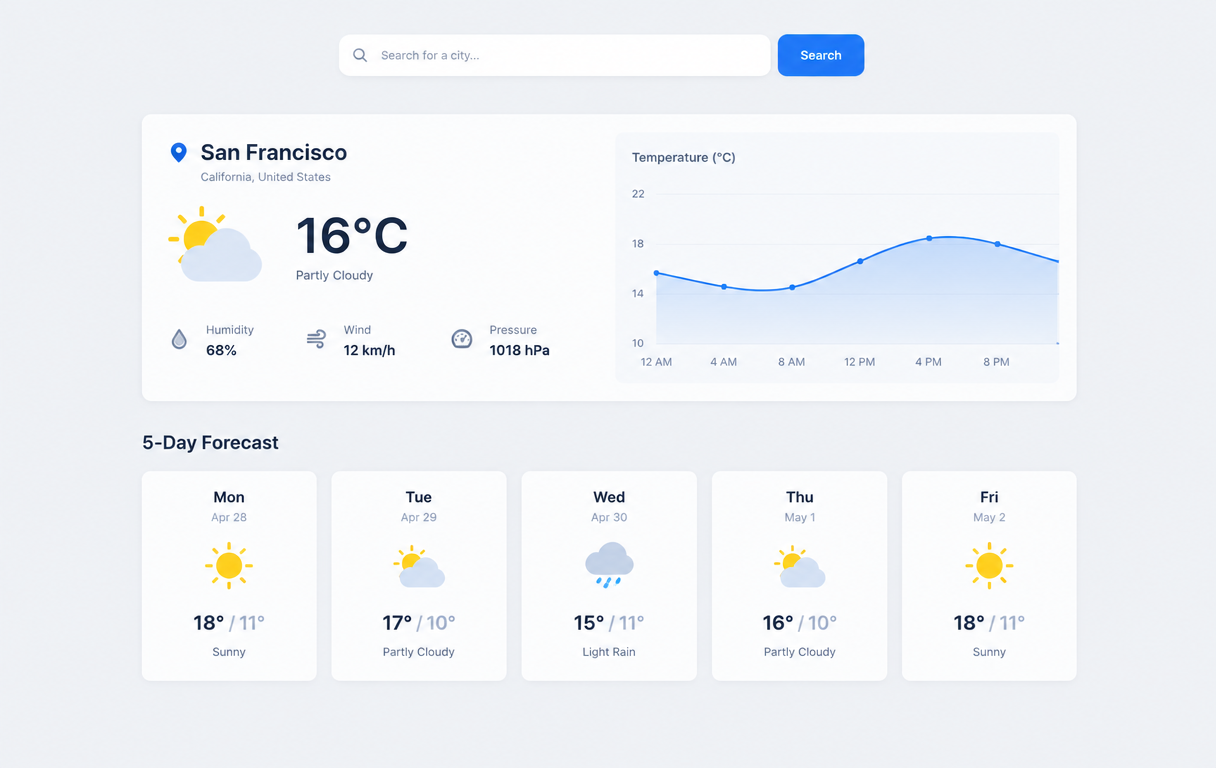Click the 'May 1' date
Screen dimensions: 1216x768
[x=800, y=518]
